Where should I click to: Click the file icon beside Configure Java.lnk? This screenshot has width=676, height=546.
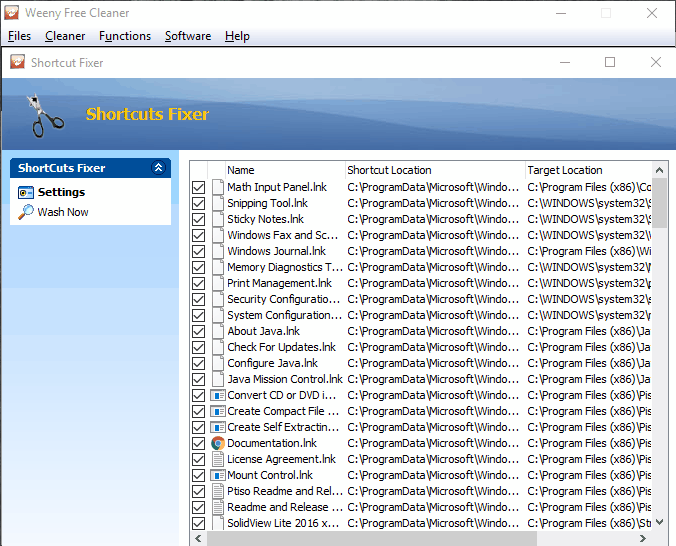click(x=218, y=363)
